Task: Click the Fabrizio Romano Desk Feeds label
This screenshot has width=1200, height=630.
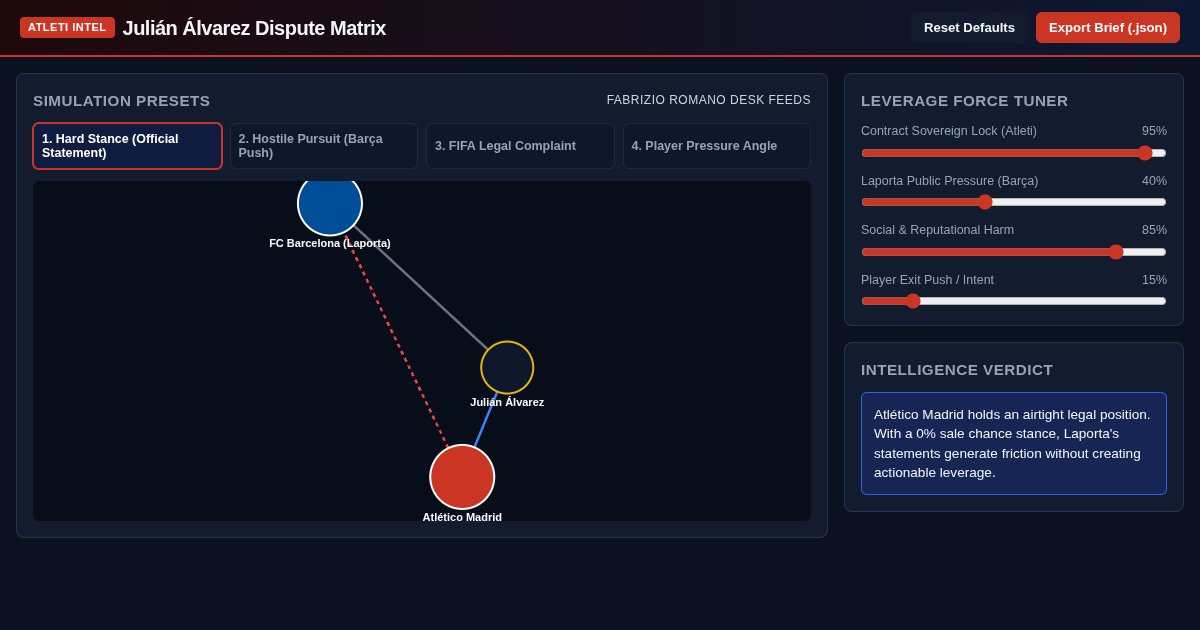Action: [x=709, y=100]
